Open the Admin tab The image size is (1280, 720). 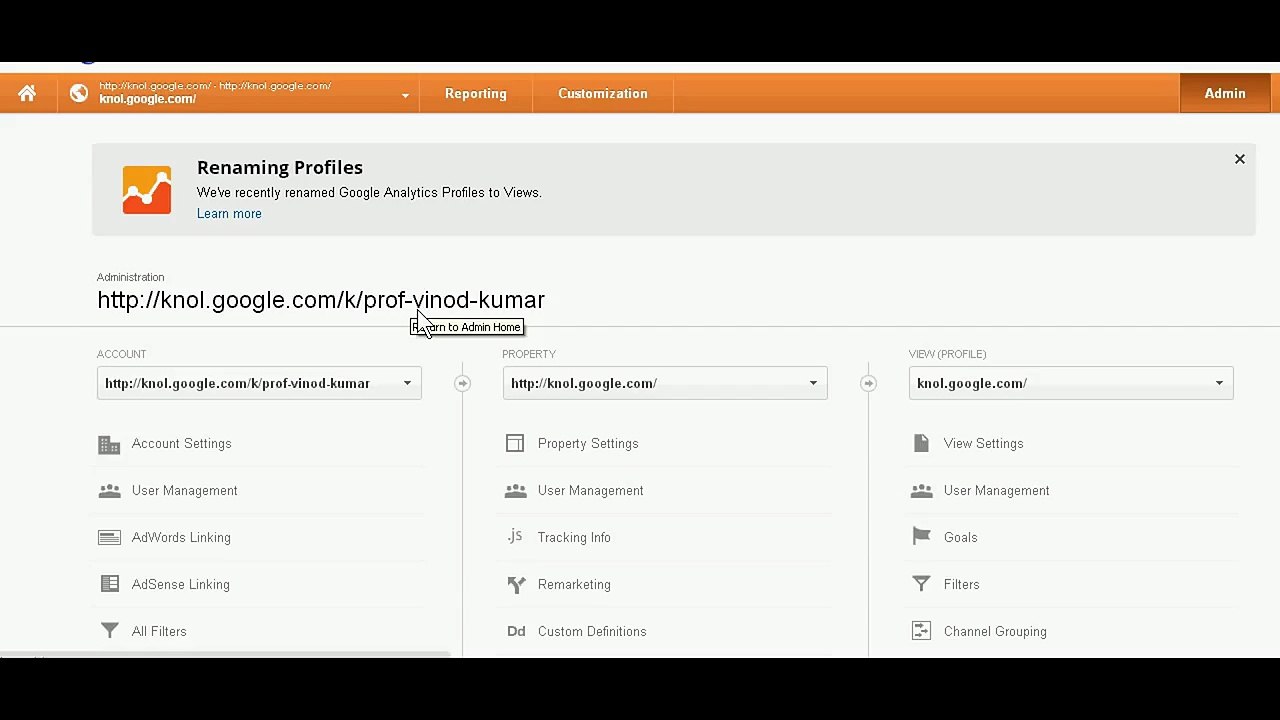tap(1225, 93)
